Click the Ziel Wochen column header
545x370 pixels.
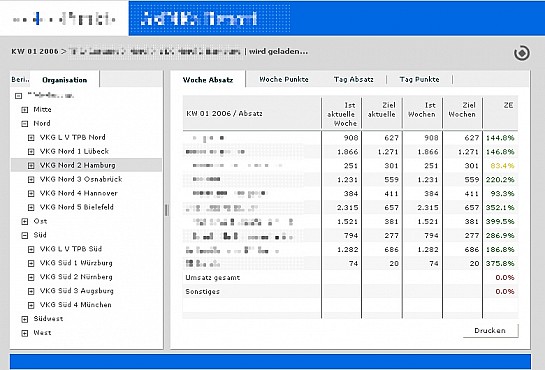(x=462, y=114)
